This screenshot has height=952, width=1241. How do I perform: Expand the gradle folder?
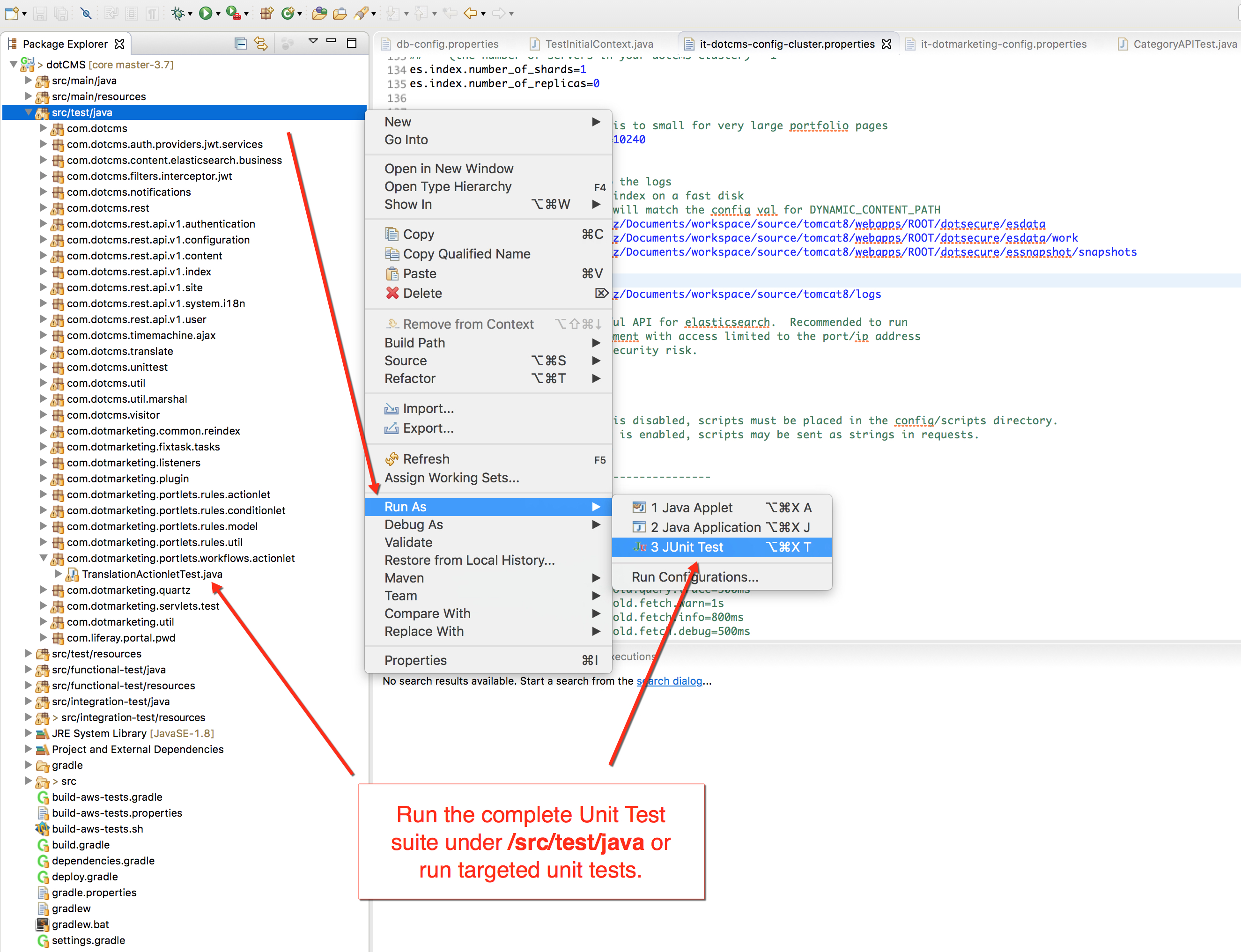pos(28,765)
